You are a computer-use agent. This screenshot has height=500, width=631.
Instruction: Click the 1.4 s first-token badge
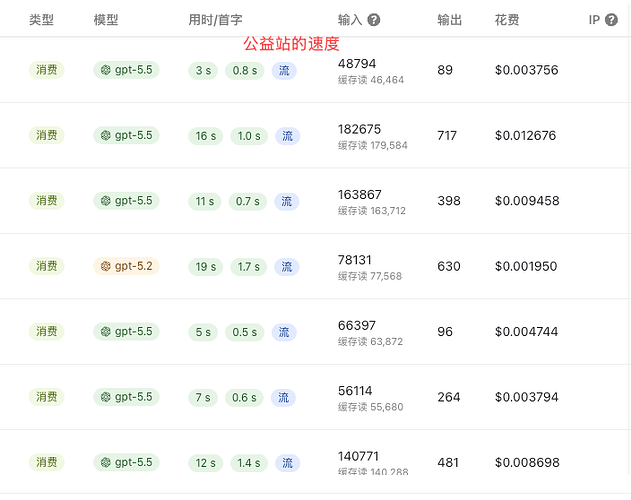249,463
